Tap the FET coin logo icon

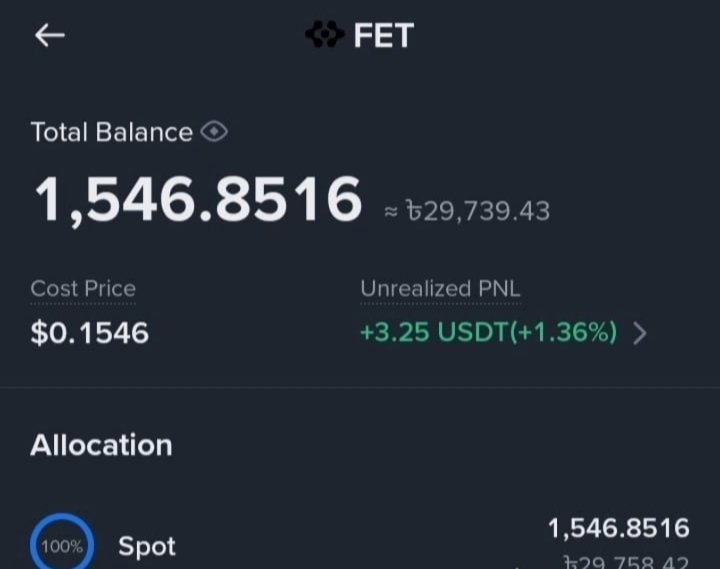(325, 34)
